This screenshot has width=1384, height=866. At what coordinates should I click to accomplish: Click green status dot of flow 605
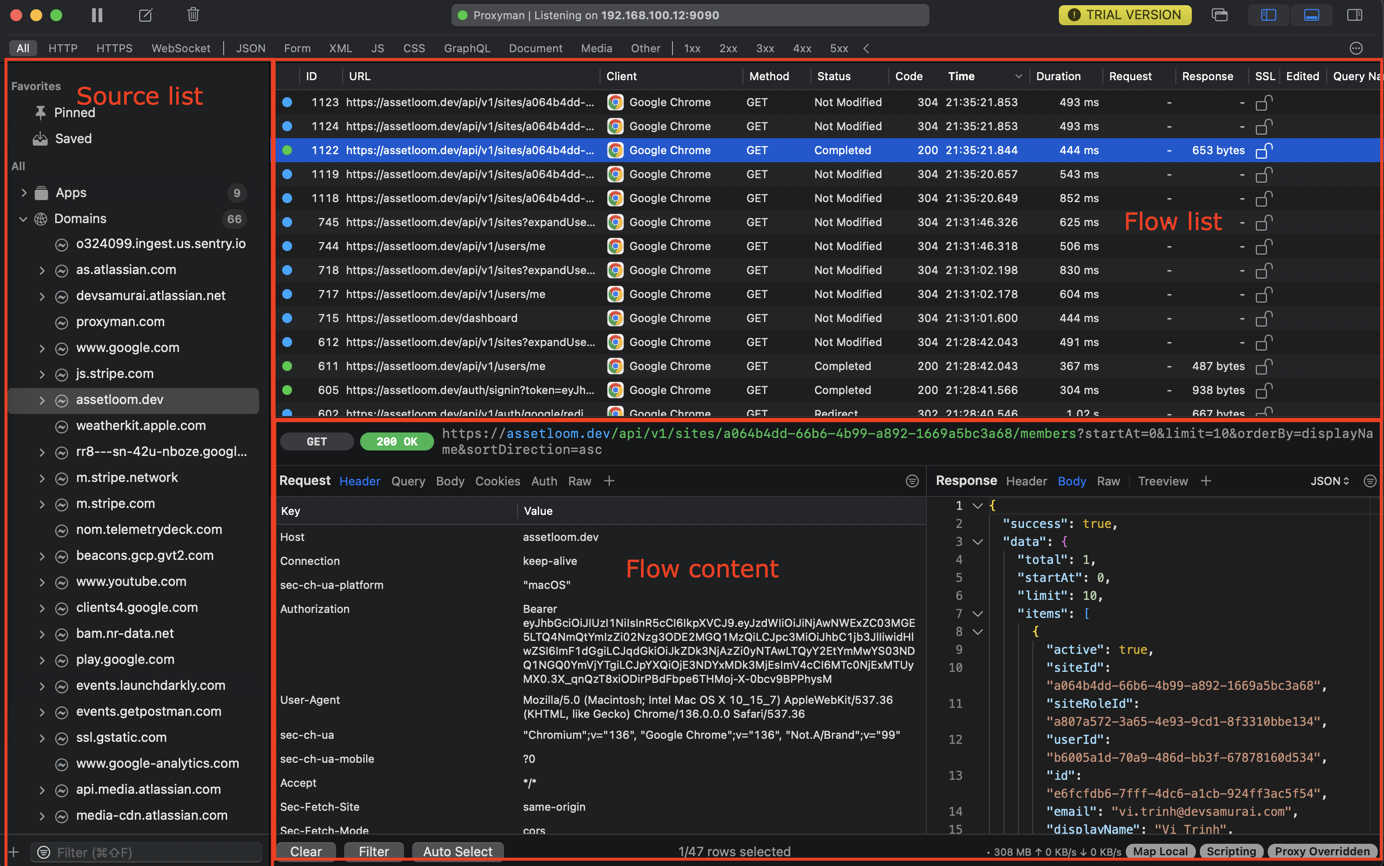287,390
